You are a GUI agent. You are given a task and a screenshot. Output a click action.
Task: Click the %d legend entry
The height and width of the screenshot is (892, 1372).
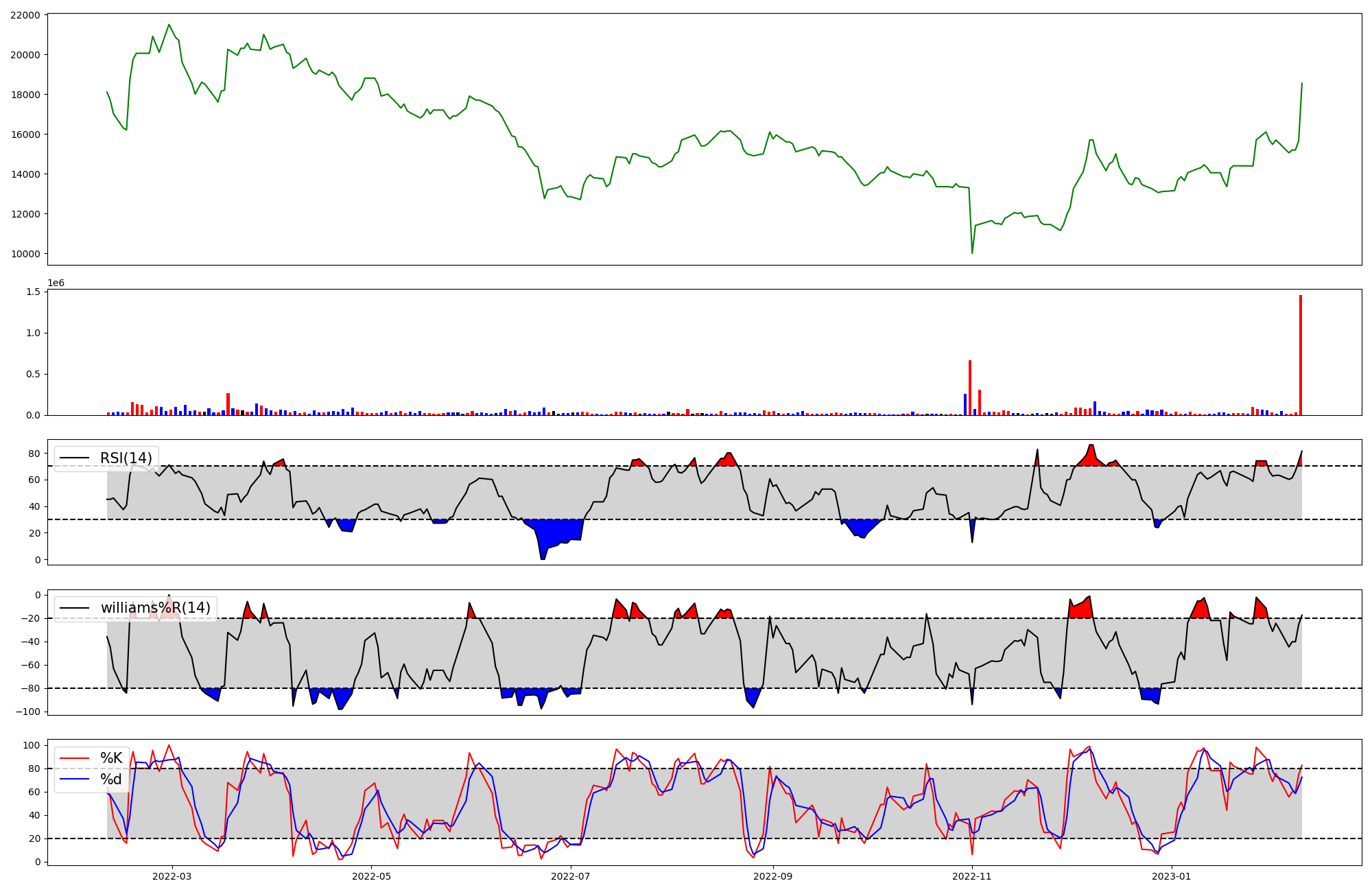(x=110, y=779)
